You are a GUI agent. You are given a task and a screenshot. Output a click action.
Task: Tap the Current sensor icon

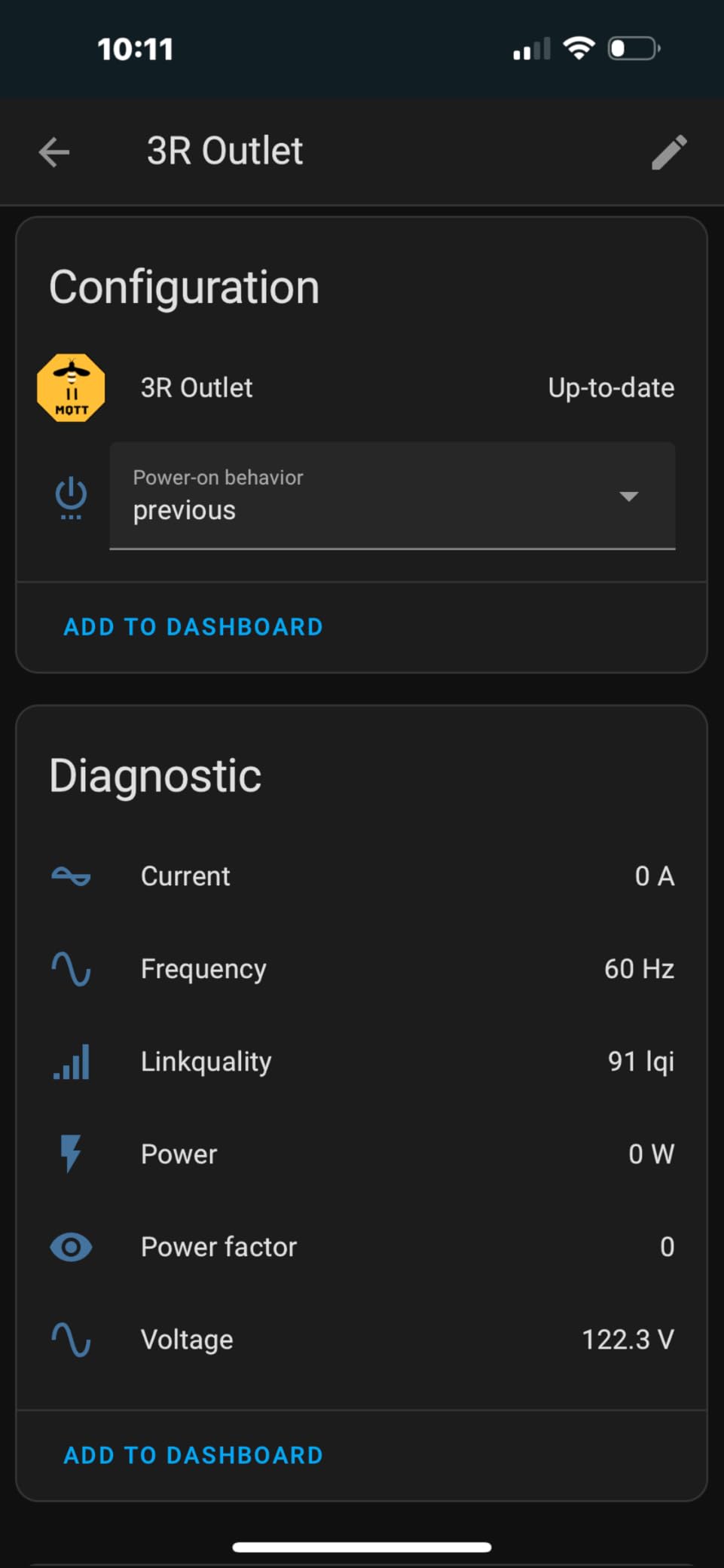tap(71, 876)
